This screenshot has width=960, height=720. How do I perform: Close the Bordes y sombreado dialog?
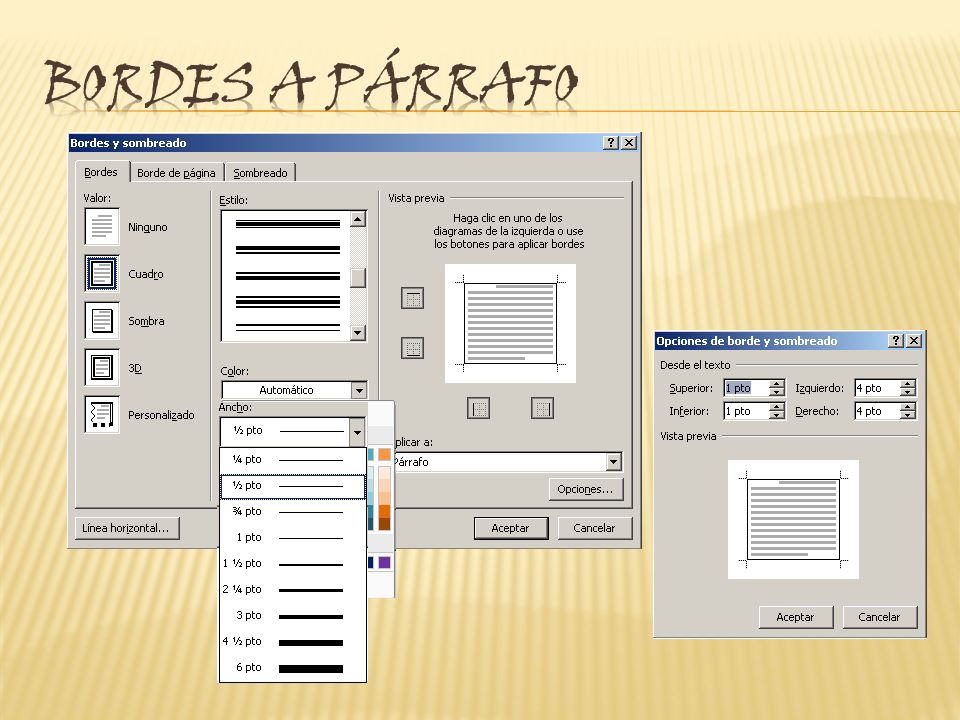[629, 143]
